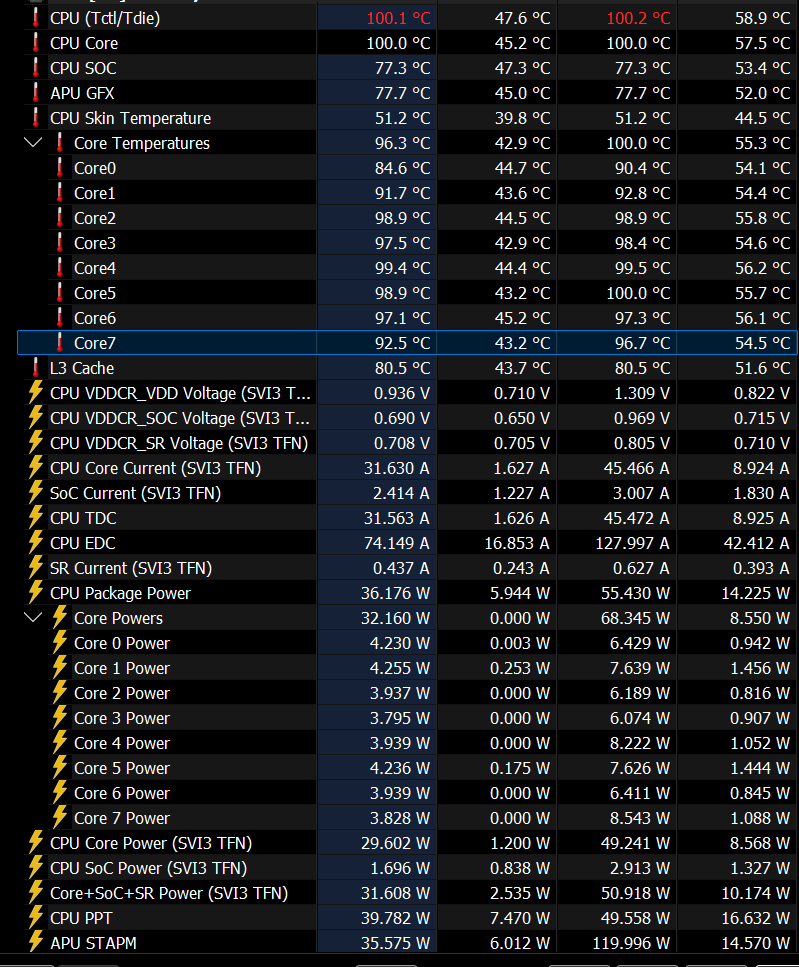Collapse the Core Powers group
The image size is (799, 967).
point(30,618)
